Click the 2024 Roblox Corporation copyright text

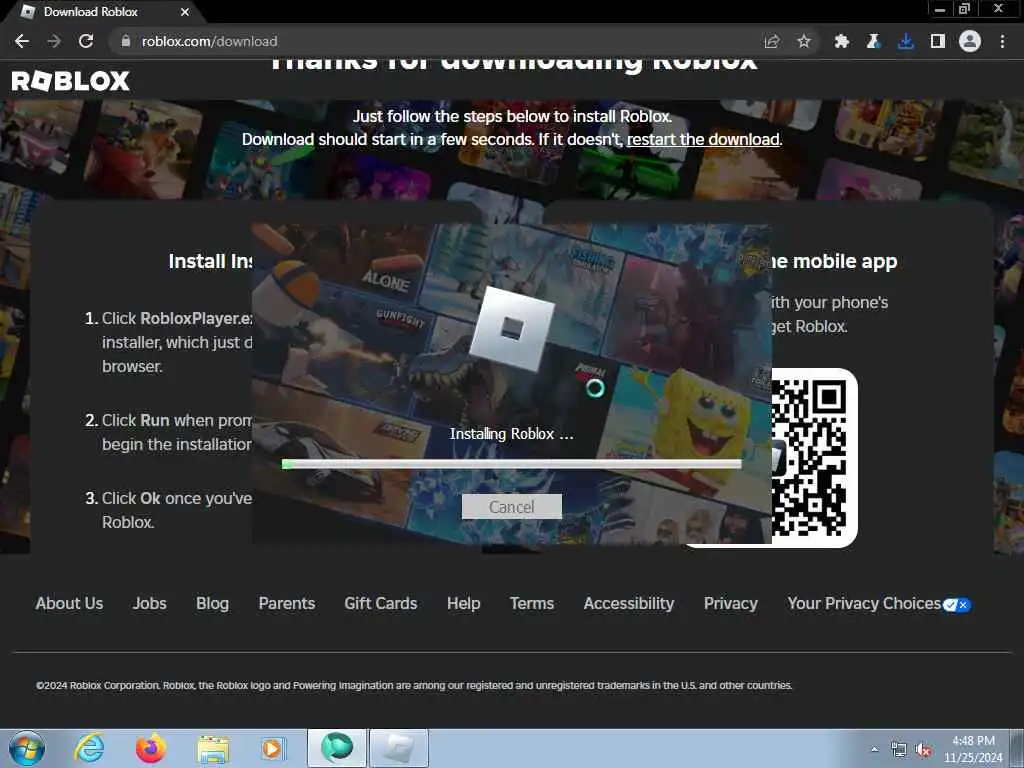[x=414, y=685]
